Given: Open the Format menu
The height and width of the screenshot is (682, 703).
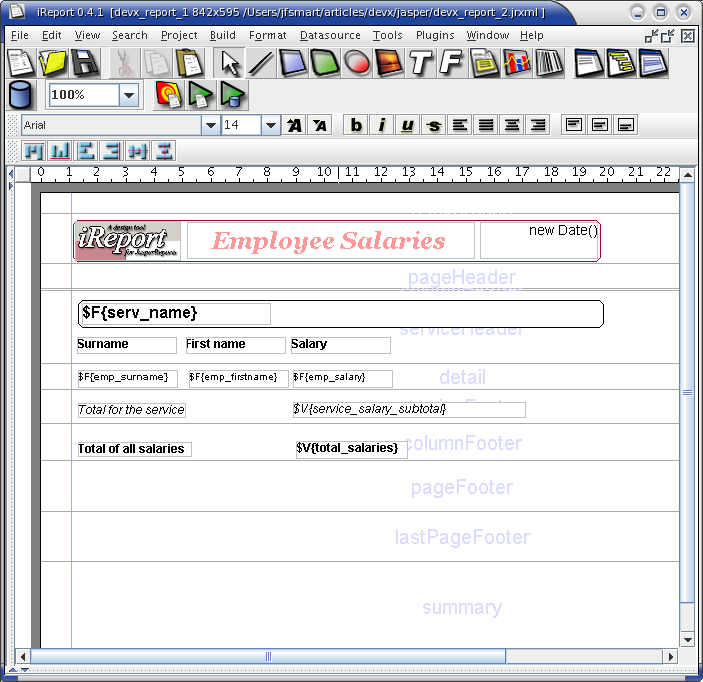Looking at the screenshot, I should 267,35.
